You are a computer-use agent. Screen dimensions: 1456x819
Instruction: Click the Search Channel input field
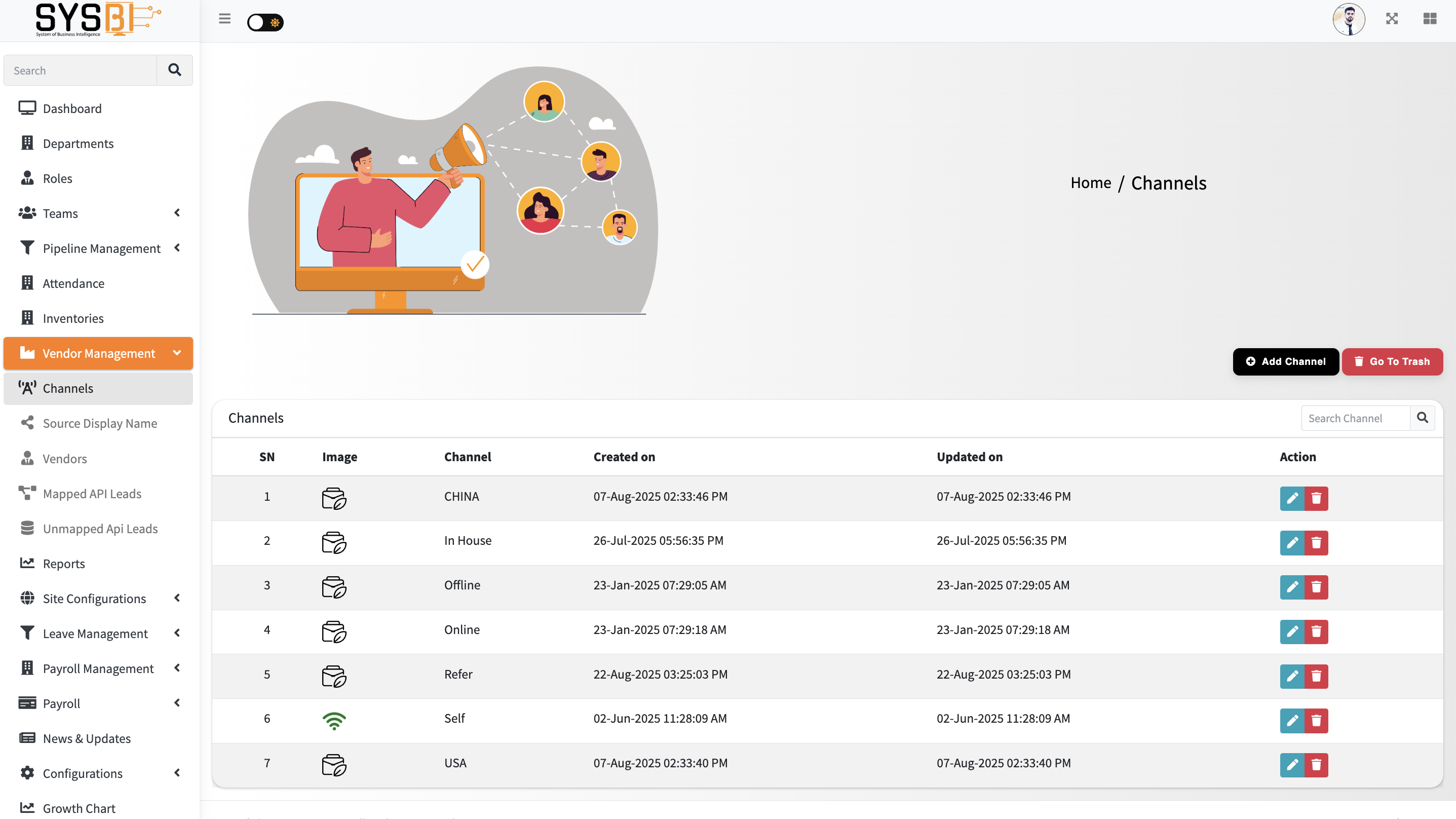click(1355, 418)
